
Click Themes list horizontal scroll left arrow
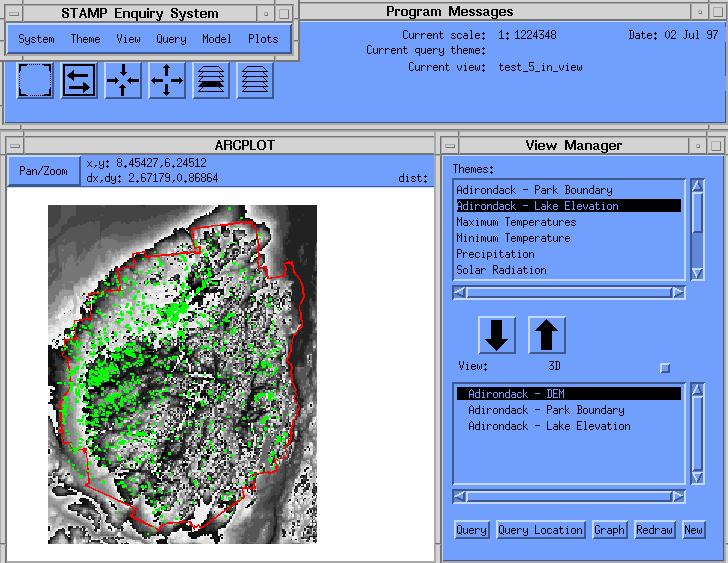pyautogui.click(x=459, y=292)
